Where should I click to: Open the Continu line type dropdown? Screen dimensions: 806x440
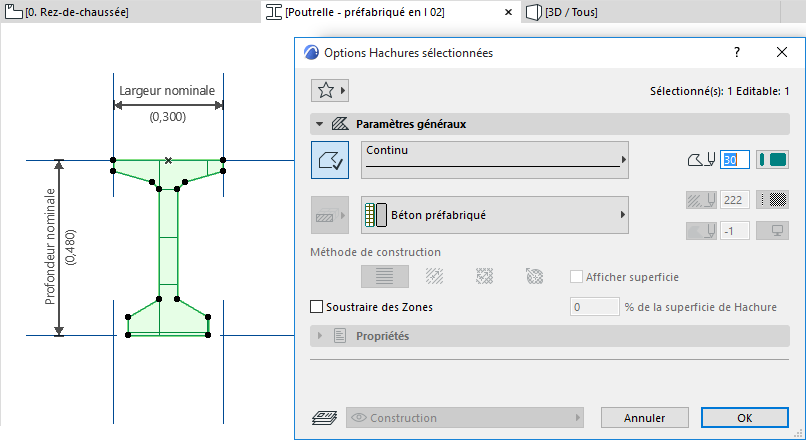point(496,160)
